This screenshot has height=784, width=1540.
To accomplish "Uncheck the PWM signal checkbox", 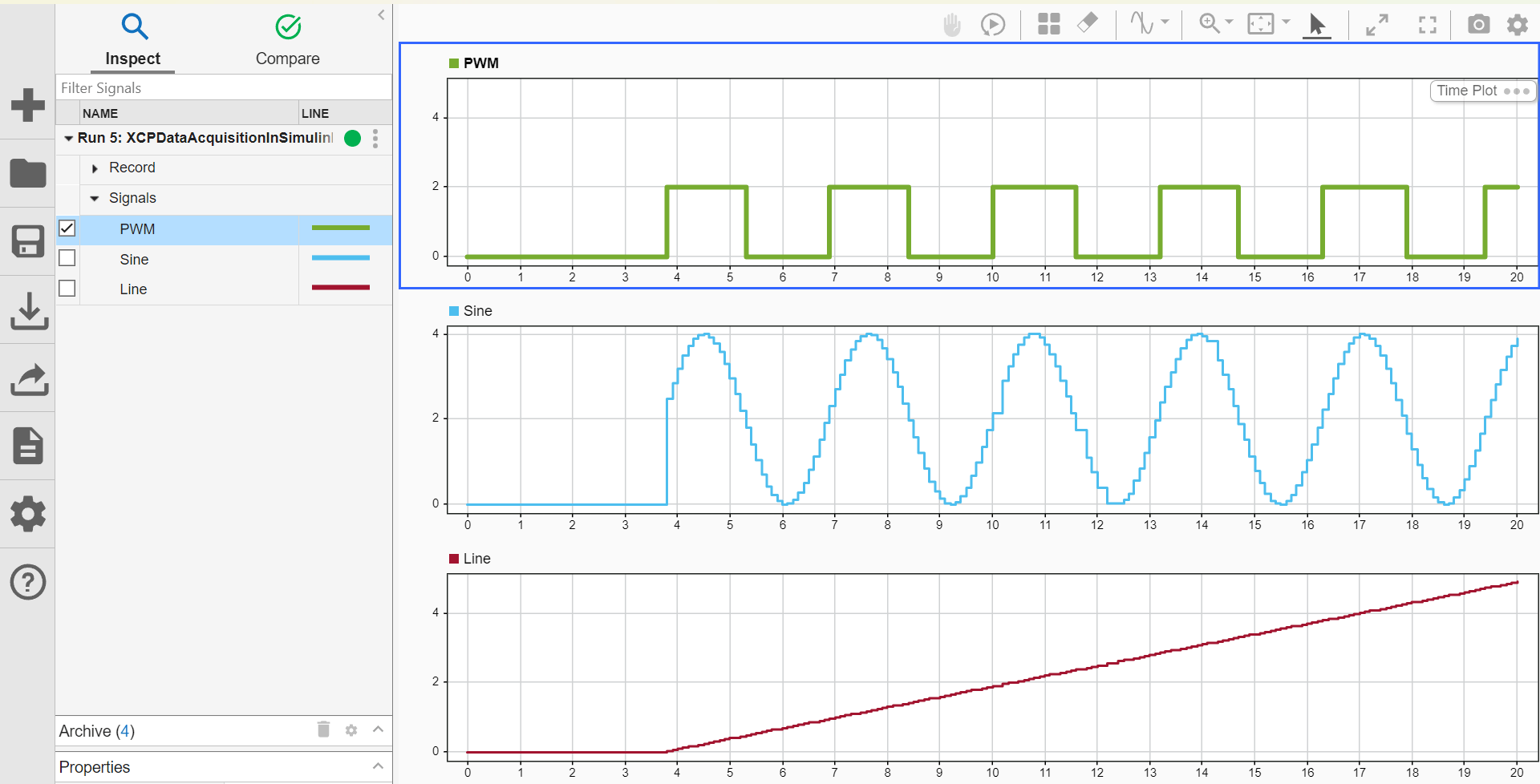I will [67, 228].
